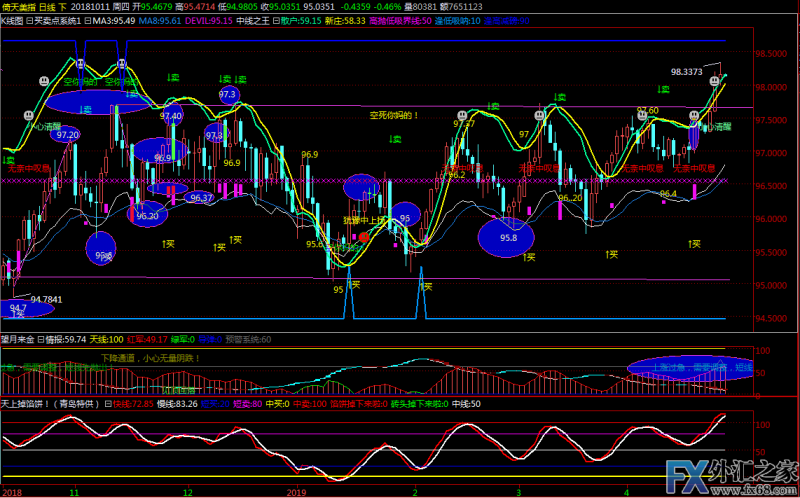
Task: Select the 日线 period label
Action: coord(48,7)
